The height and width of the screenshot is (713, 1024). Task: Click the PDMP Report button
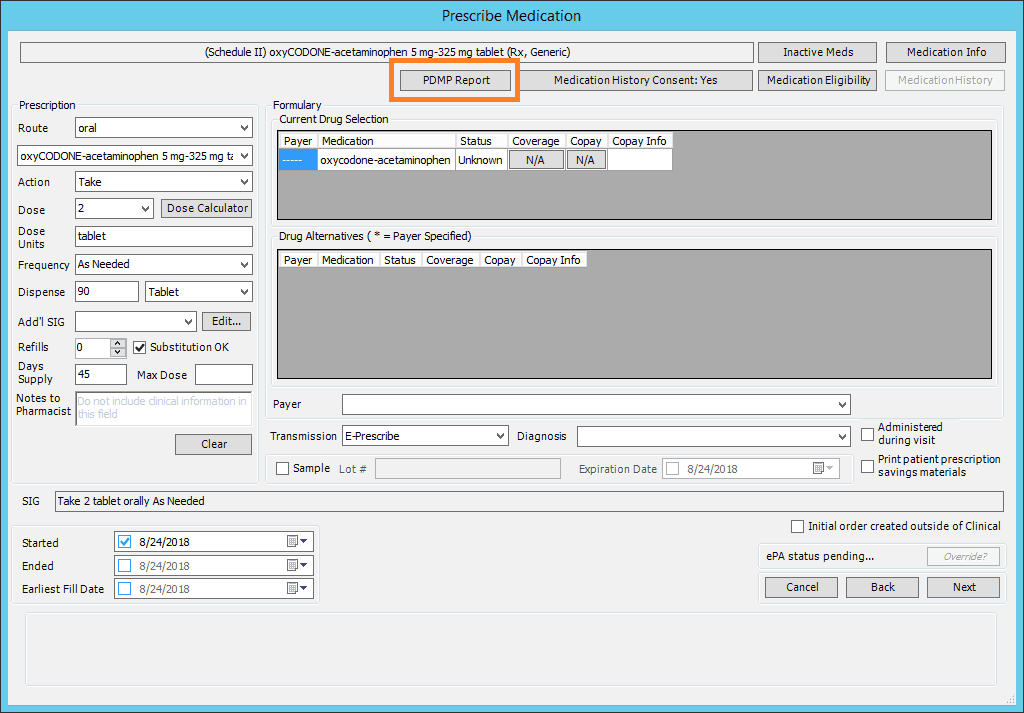click(x=456, y=80)
